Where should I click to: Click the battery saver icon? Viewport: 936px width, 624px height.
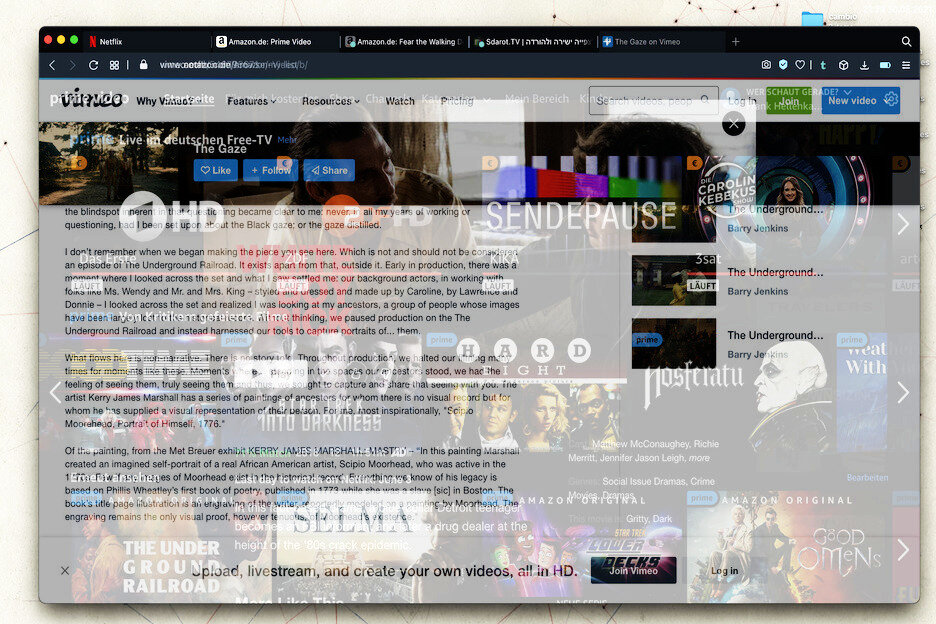[x=885, y=65]
